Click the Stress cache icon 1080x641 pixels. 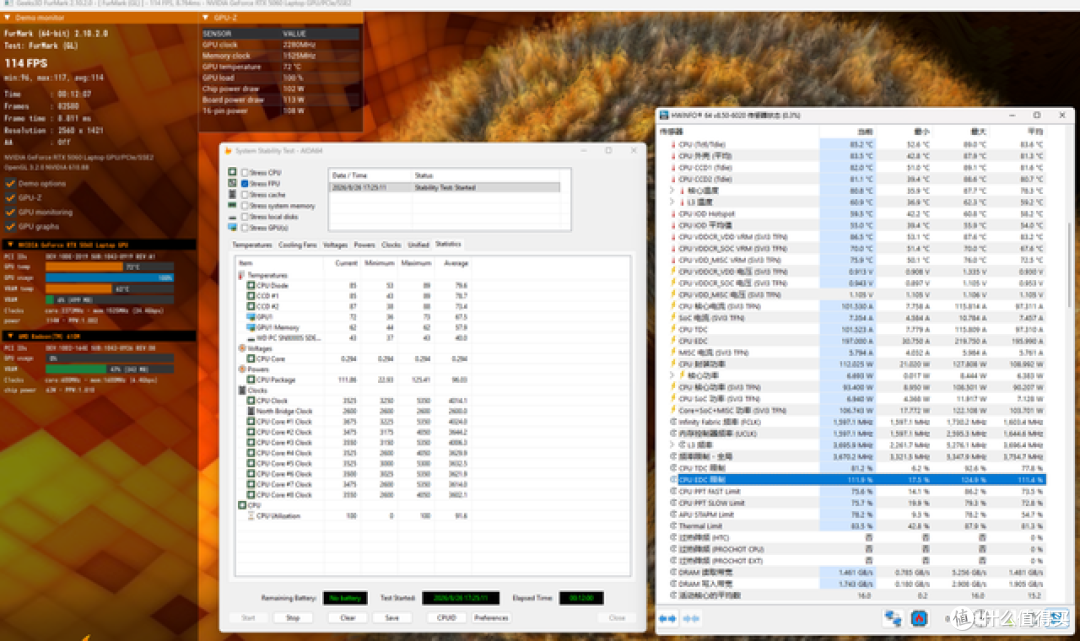tap(232, 194)
